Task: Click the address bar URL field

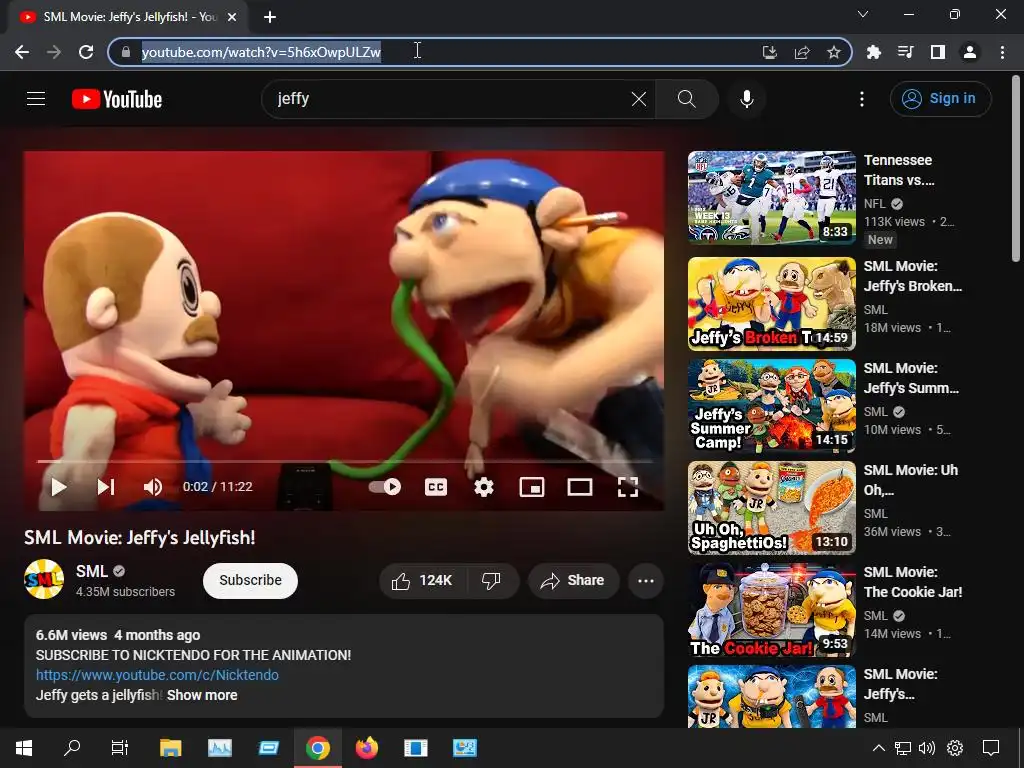Action: pyautogui.click(x=480, y=52)
